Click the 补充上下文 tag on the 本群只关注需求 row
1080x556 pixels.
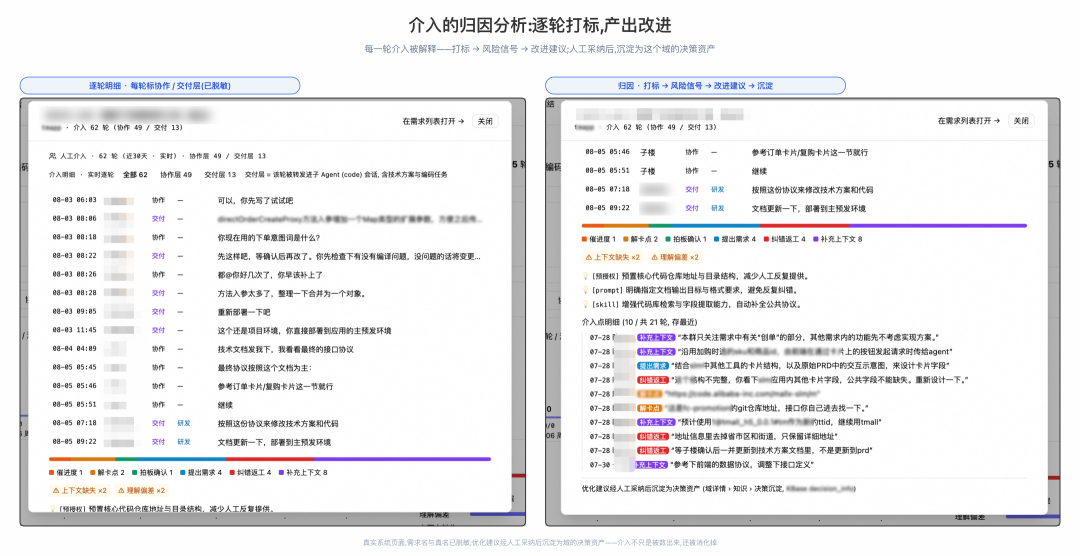coord(656,338)
